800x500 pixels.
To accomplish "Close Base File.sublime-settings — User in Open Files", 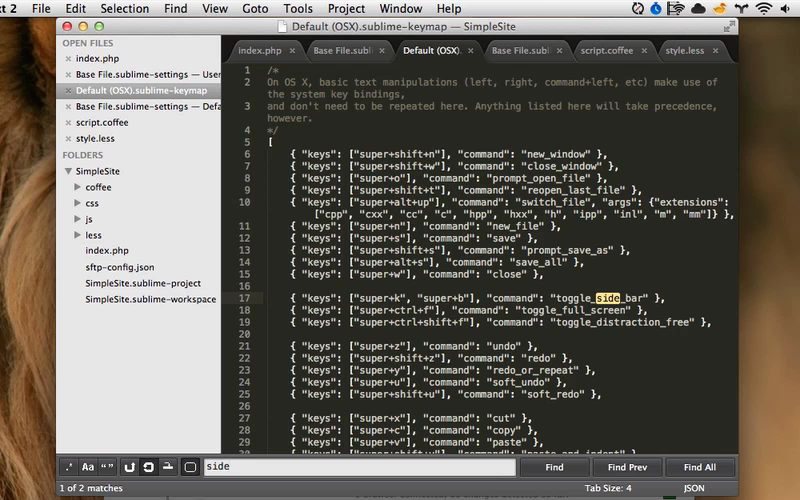I will point(68,74).
